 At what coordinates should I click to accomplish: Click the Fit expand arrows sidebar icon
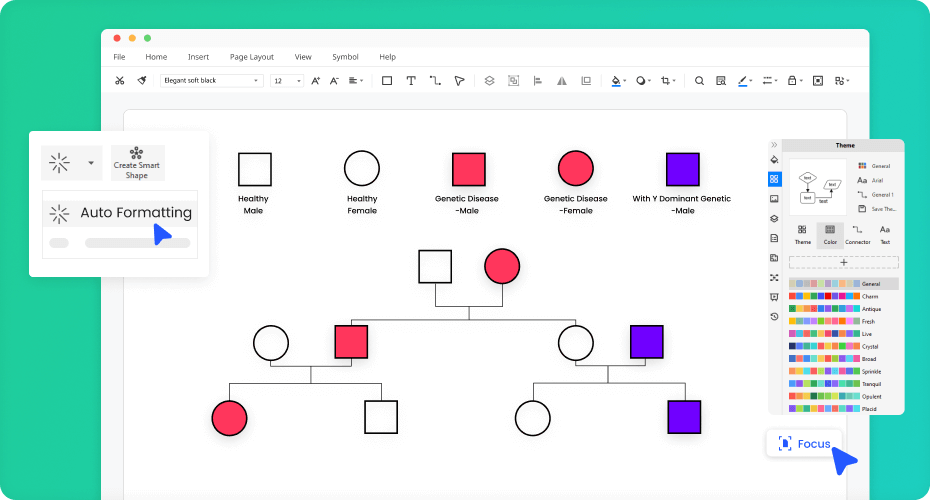point(774,278)
